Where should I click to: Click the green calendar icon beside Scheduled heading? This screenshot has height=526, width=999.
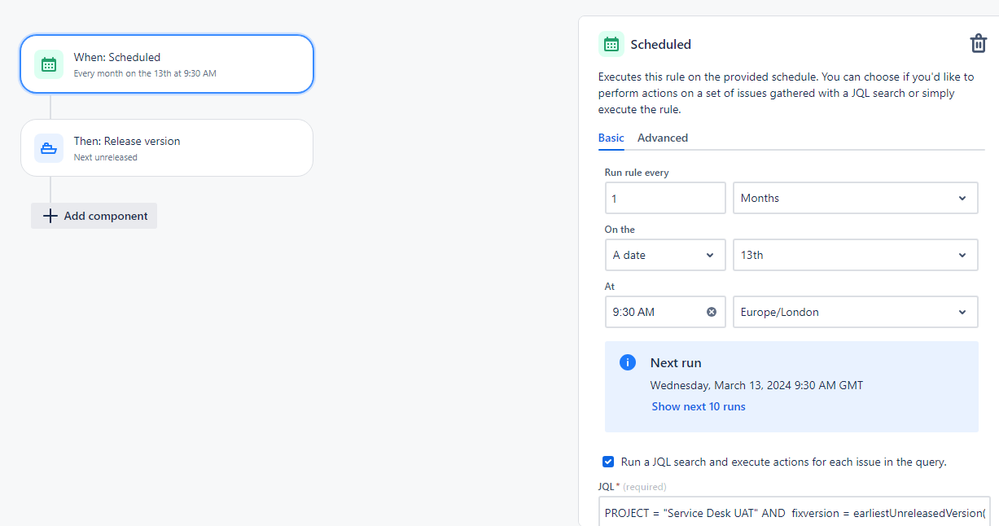pyautogui.click(x=611, y=45)
